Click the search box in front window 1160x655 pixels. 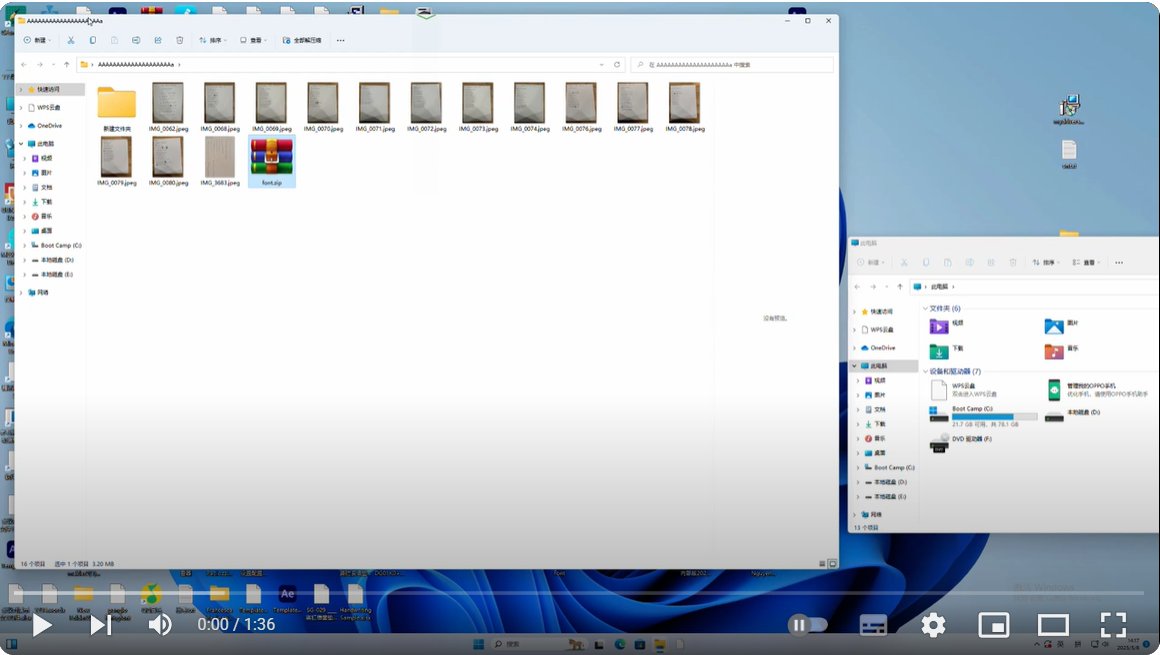pos(732,64)
